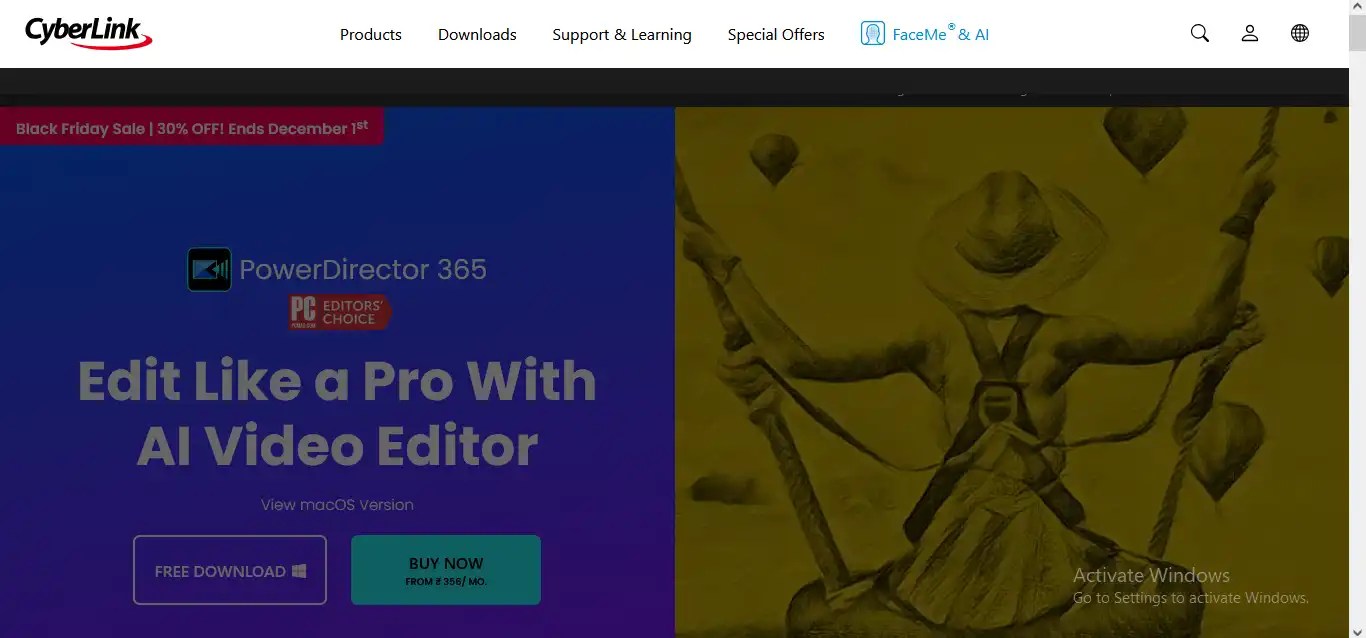Follow the View macOS Version link
The width and height of the screenshot is (1366, 638).
337,505
